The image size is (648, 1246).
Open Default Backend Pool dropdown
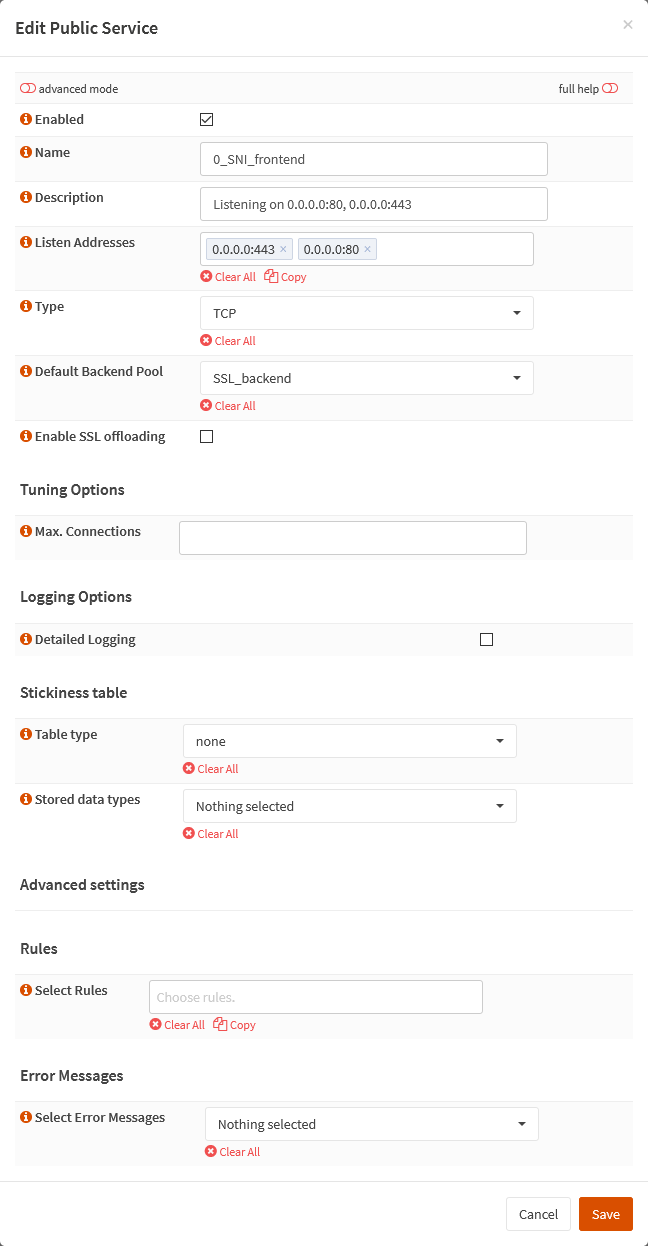(x=366, y=378)
